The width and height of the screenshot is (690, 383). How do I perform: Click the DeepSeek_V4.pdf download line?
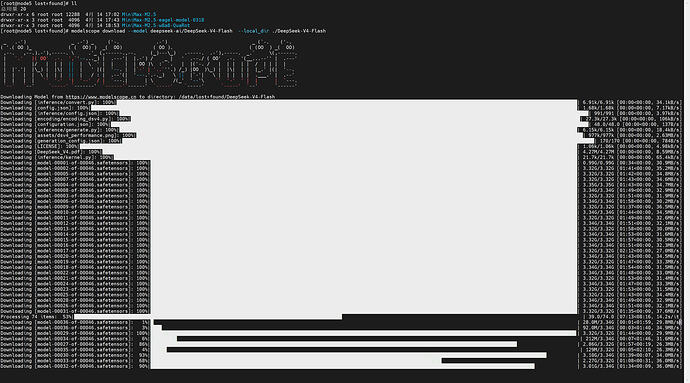pos(340,151)
